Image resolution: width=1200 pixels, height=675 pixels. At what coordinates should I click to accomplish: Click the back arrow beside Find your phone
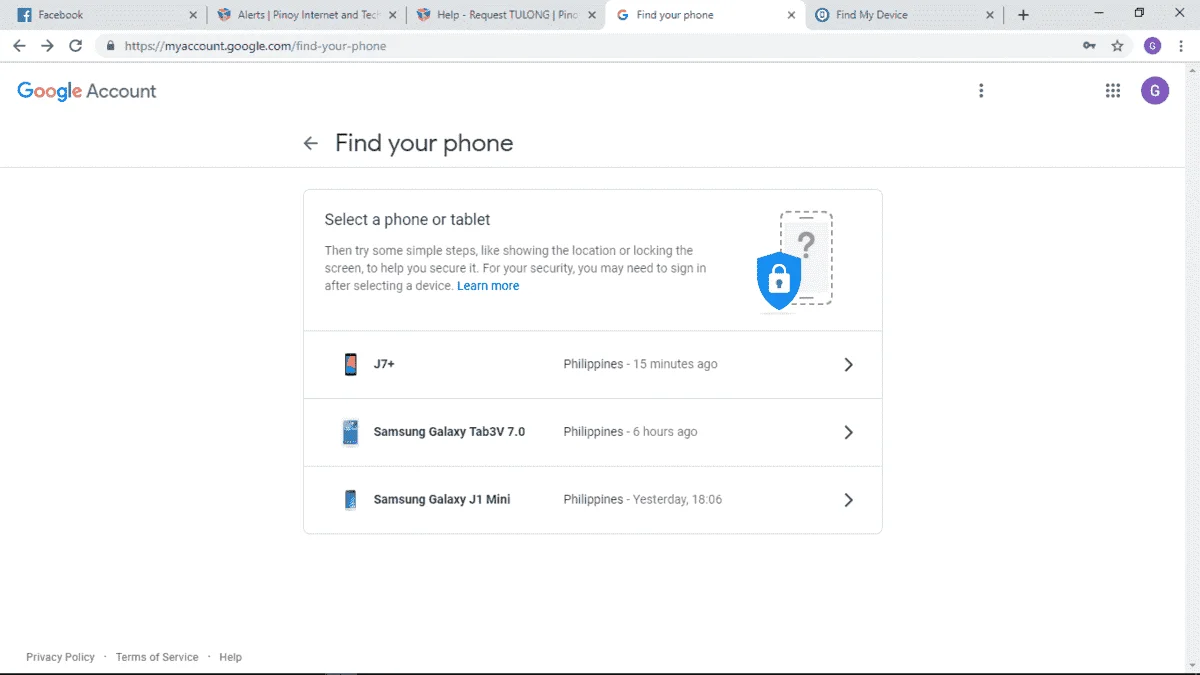[311, 143]
